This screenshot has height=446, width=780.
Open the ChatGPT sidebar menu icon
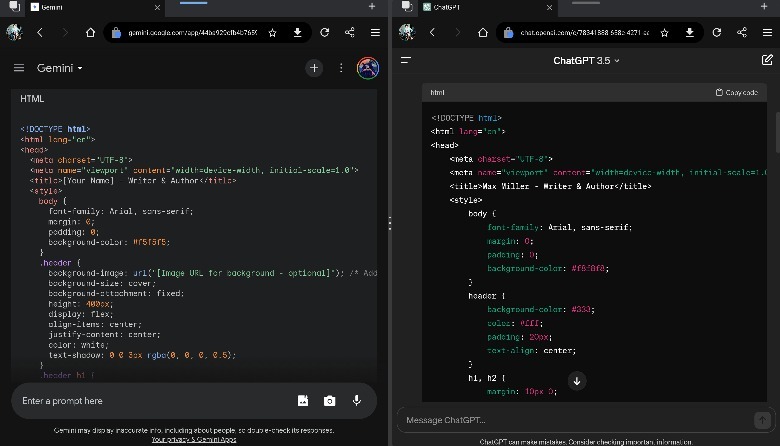406,61
